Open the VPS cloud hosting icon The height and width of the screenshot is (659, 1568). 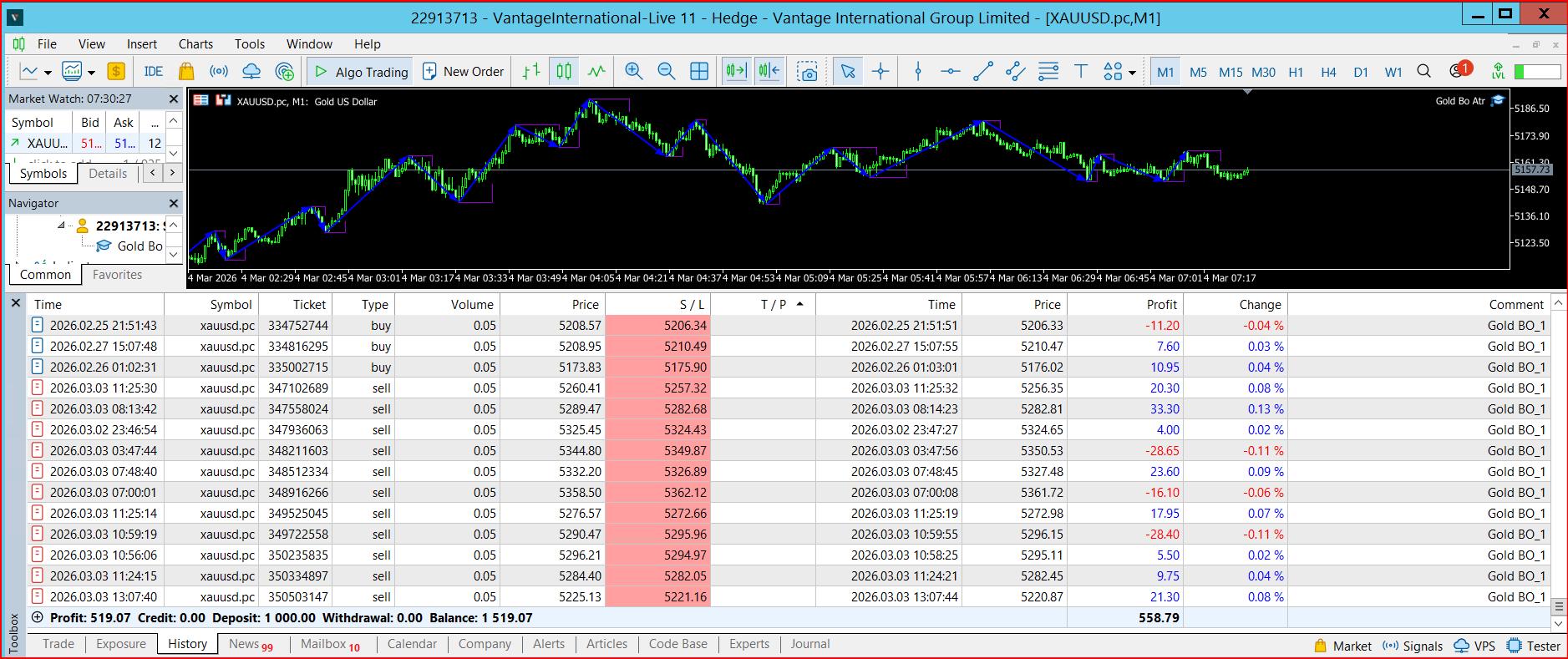251,72
